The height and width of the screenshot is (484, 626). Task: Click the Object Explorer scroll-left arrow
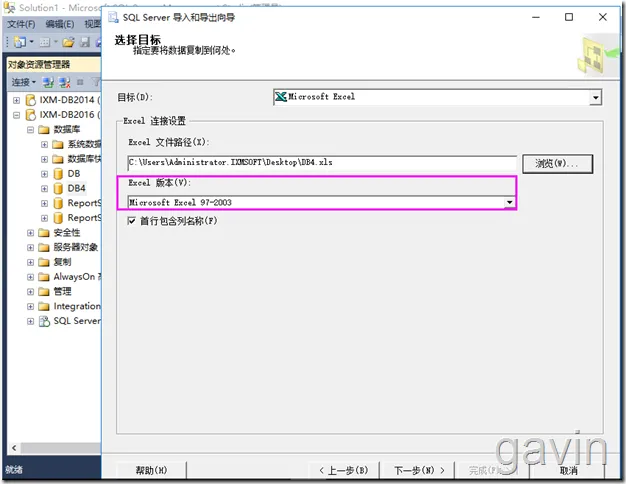click(x=14, y=448)
